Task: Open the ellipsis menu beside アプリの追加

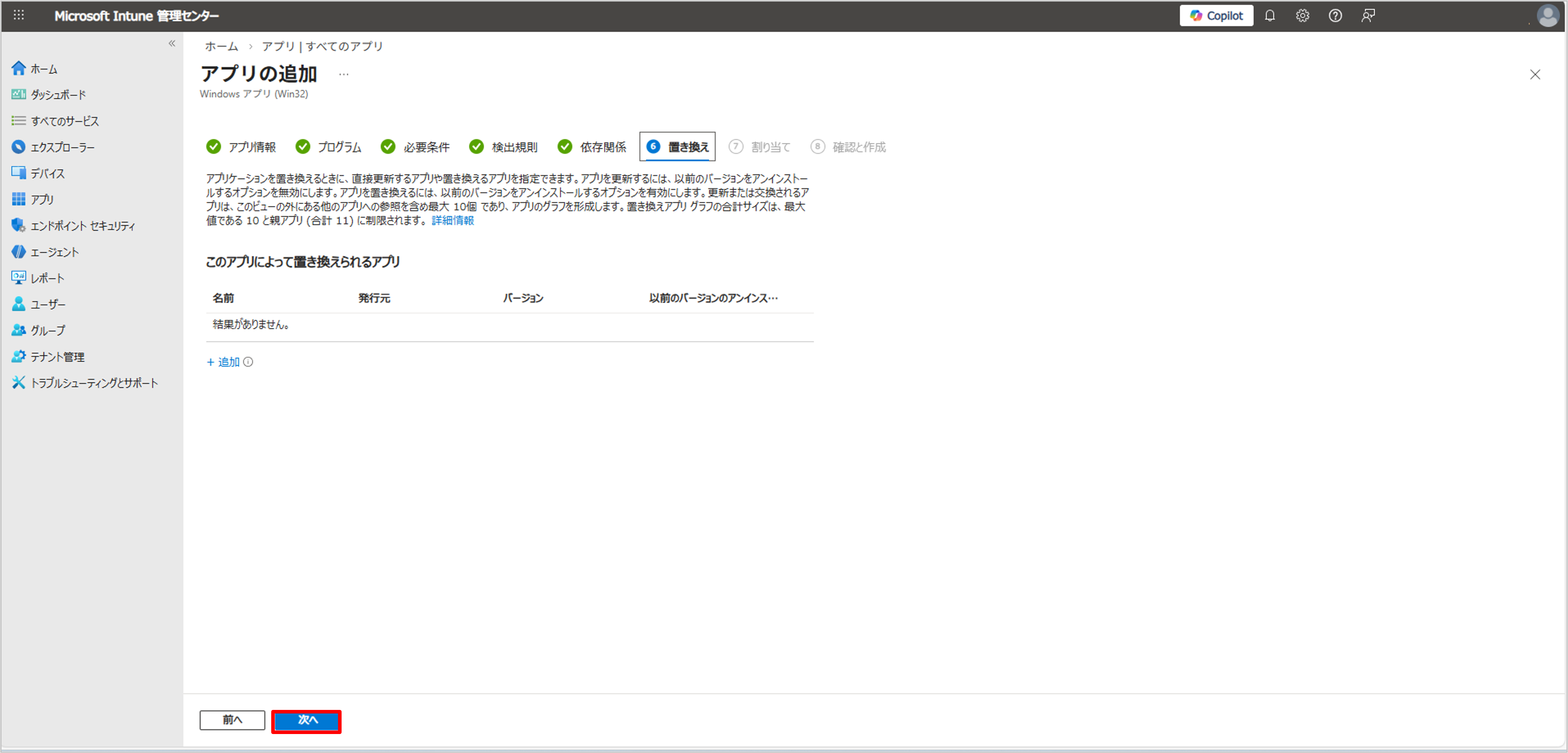Action: tap(344, 74)
